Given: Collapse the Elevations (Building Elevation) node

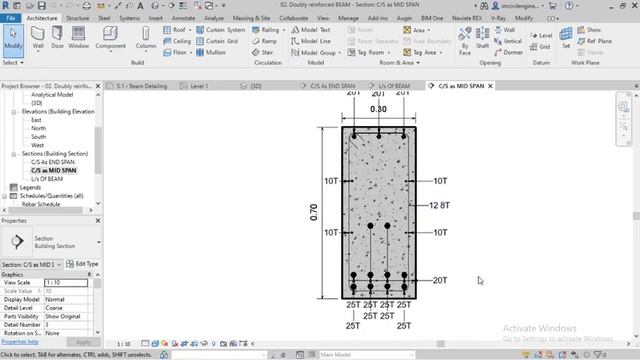Looking at the screenshot, I should [x=14, y=112].
